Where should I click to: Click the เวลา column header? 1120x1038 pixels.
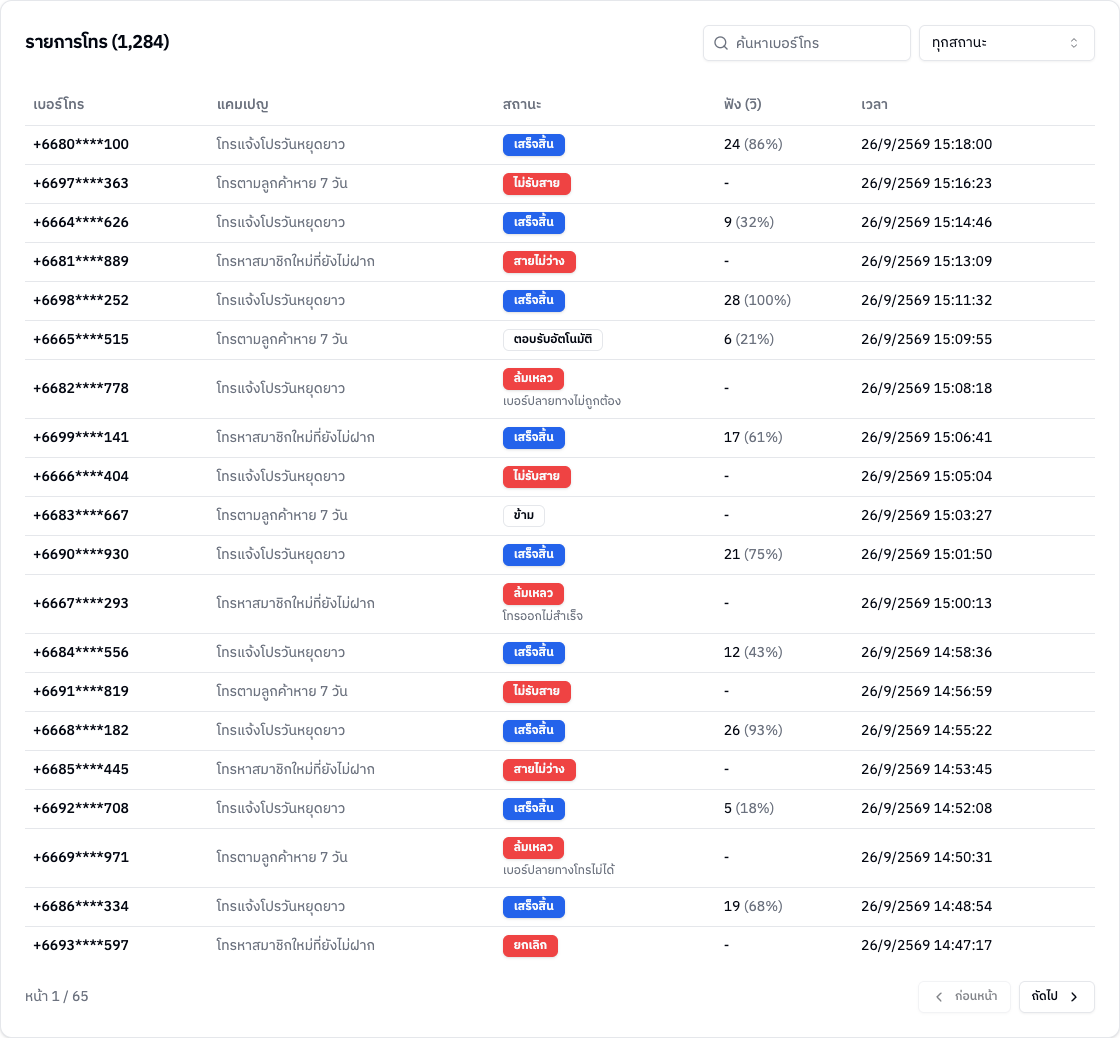click(x=874, y=104)
